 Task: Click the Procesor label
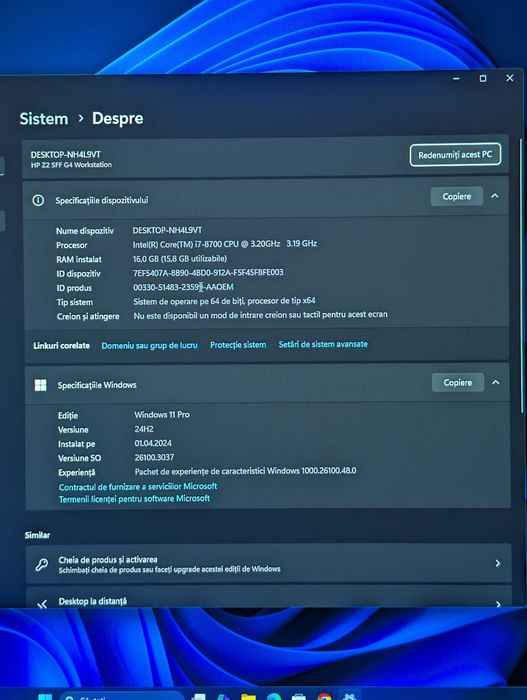point(71,245)
